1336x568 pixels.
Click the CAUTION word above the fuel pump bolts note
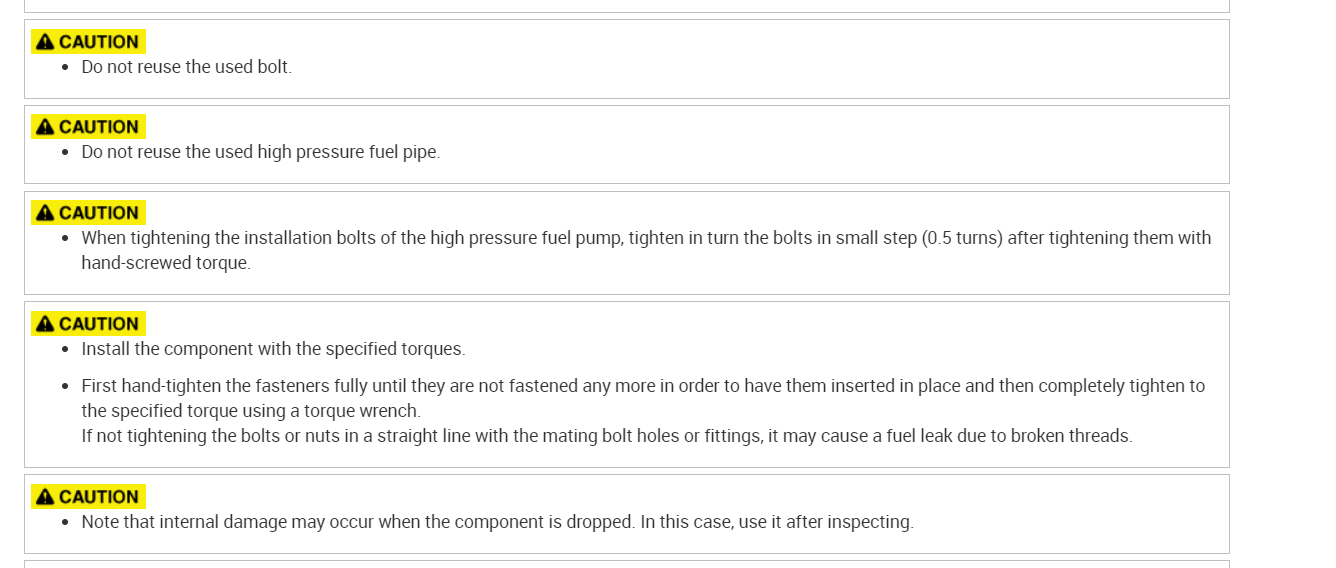(x=98, y=213)
